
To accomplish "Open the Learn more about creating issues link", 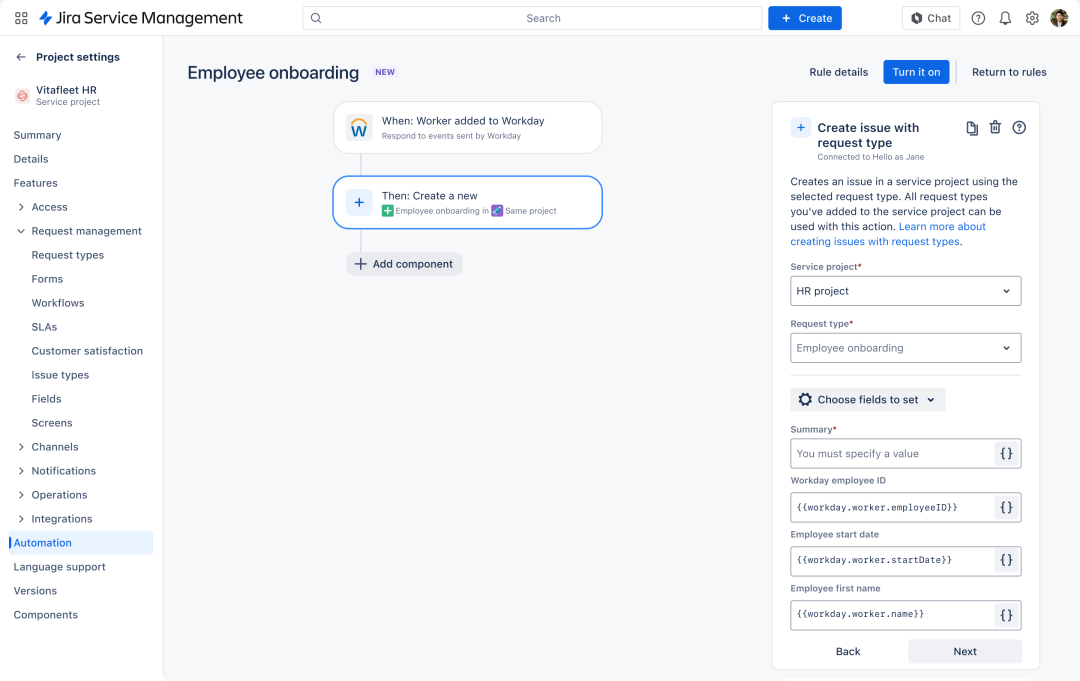I will [x=889, y=234].
